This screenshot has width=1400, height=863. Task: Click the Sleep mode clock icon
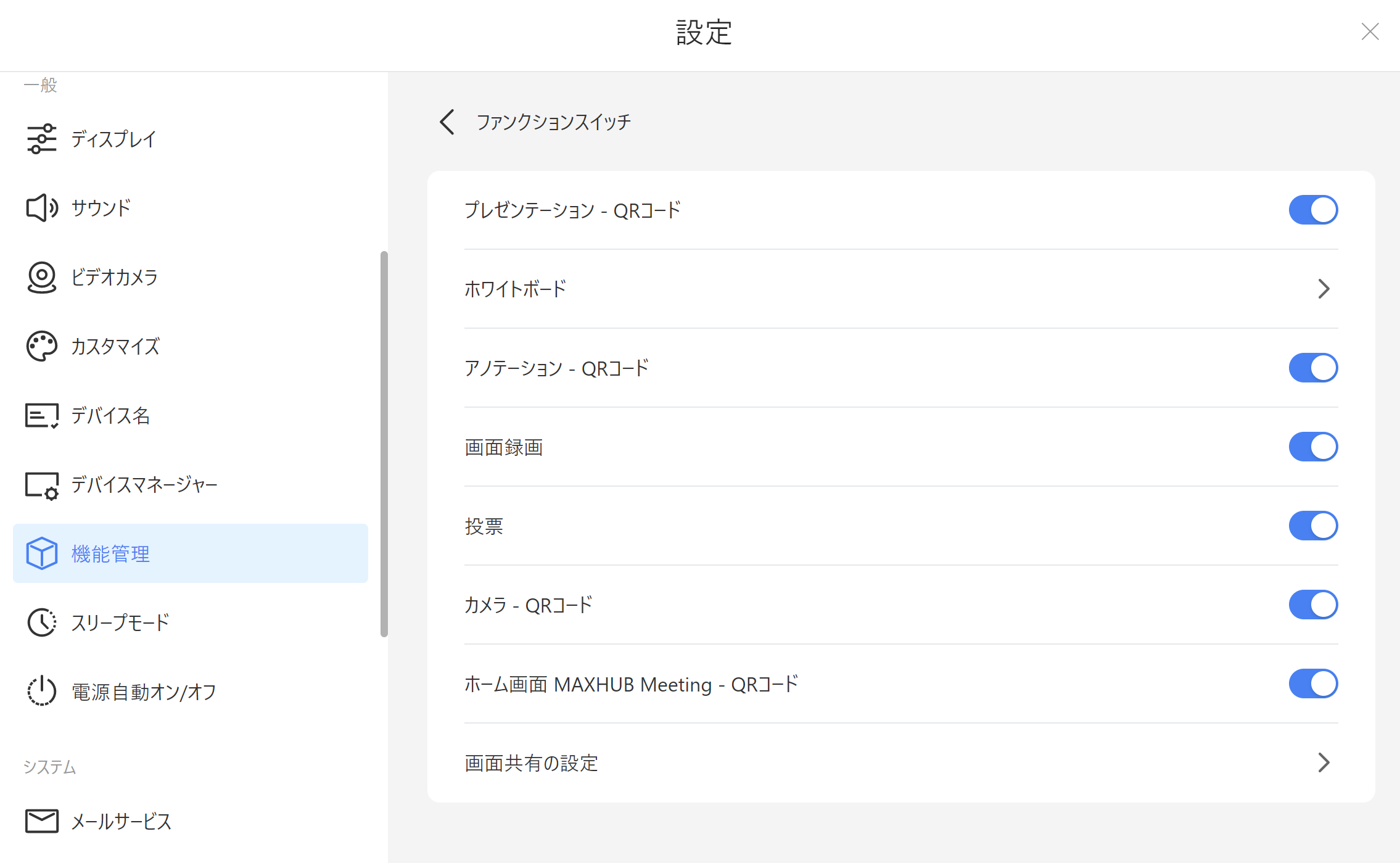[41, 622]
